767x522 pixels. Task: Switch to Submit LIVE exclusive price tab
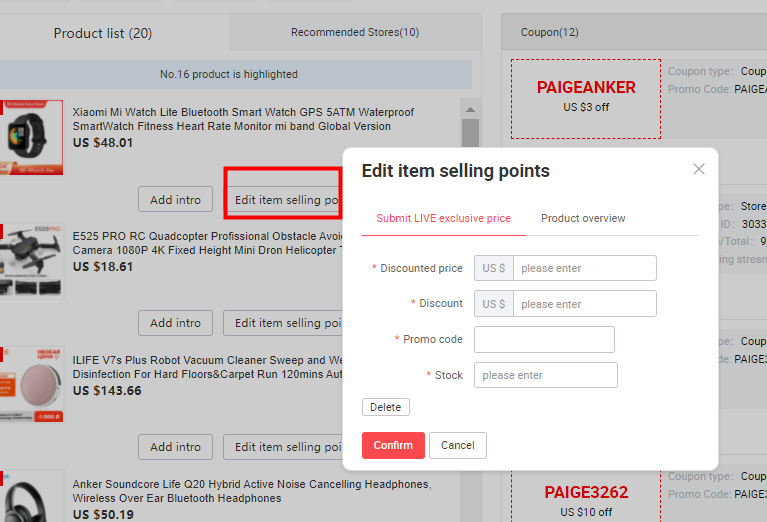(x=443, y=218)
